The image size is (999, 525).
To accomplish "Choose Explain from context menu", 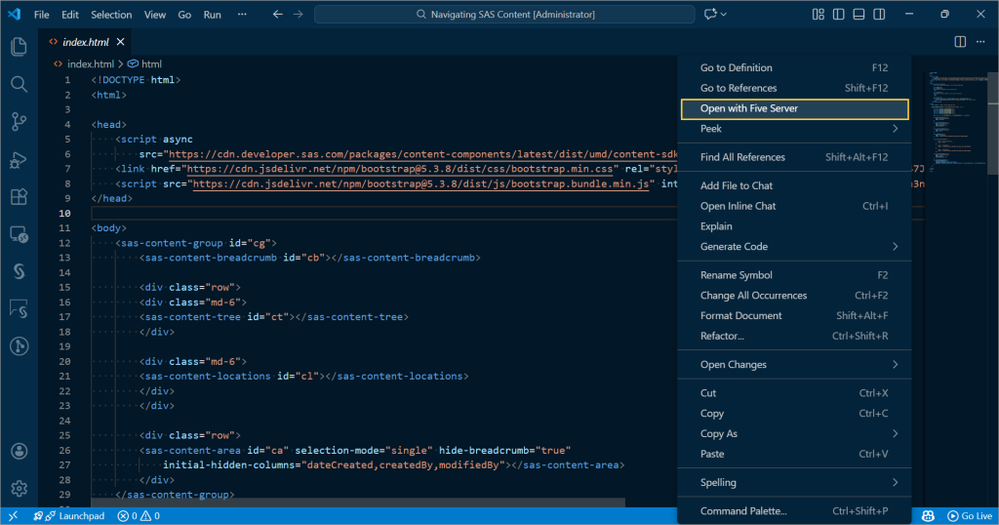I will pos(794,226).
